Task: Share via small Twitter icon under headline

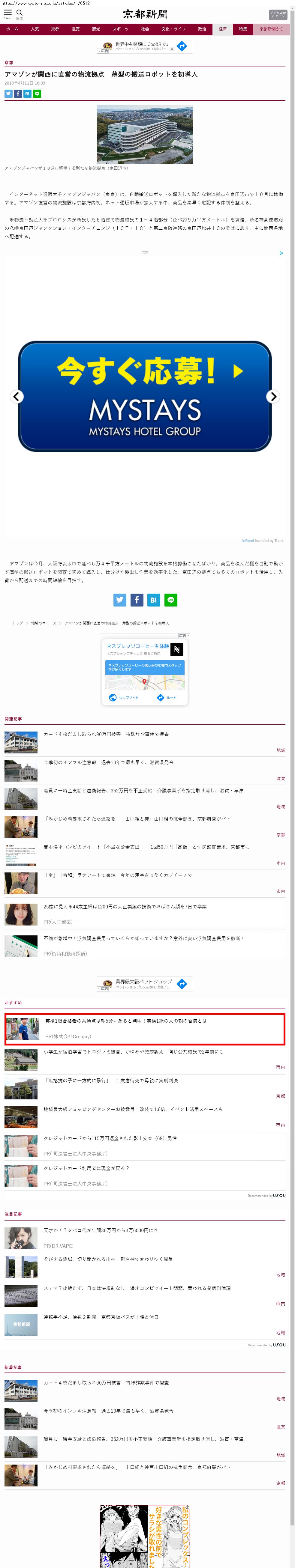Action: (8, 94)
